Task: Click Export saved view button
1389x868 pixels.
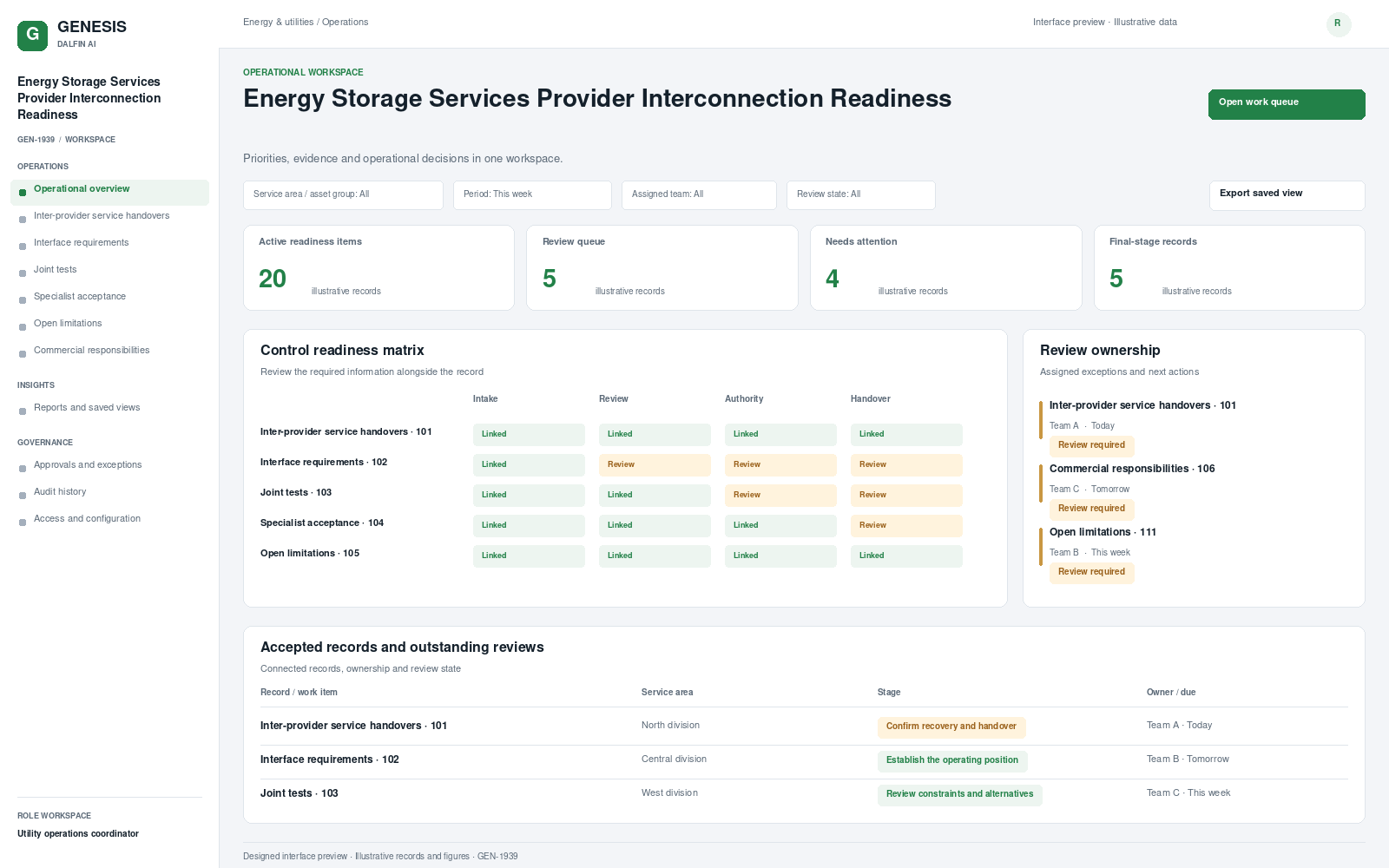Action: click(1287, 195)
